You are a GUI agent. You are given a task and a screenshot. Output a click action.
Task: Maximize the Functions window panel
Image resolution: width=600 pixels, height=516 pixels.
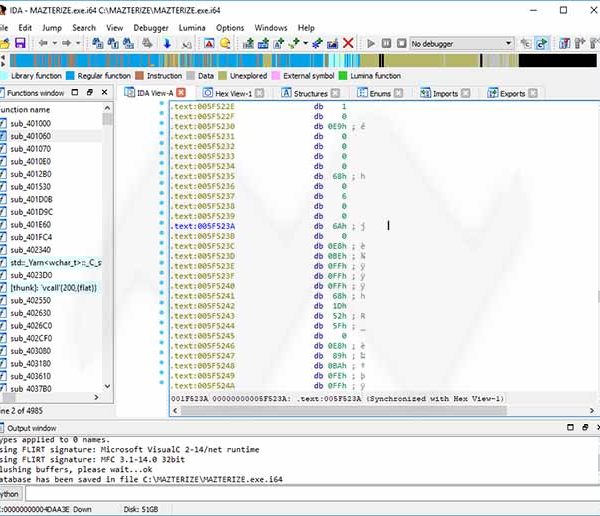click(x=75, y=92)
